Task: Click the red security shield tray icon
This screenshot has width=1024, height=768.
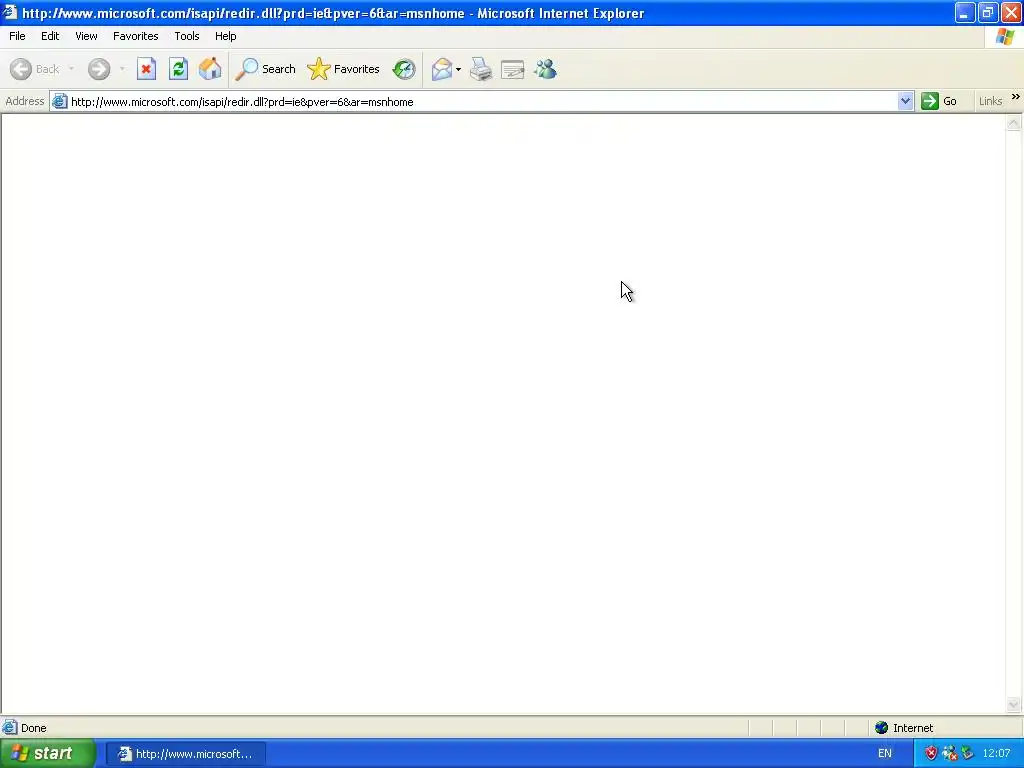Action: click(x=931, y=754)
